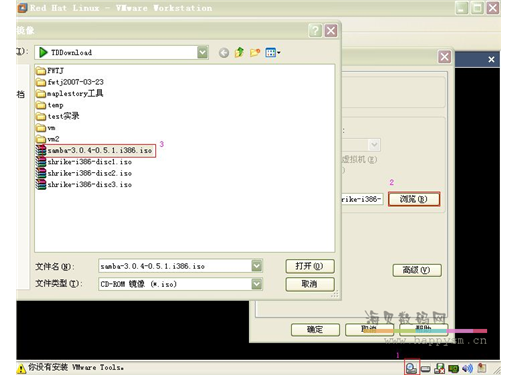The width and height of the screenshot is (516, 375).
Task: Click the VMware Tools warning icon
Action: [21, 368]
